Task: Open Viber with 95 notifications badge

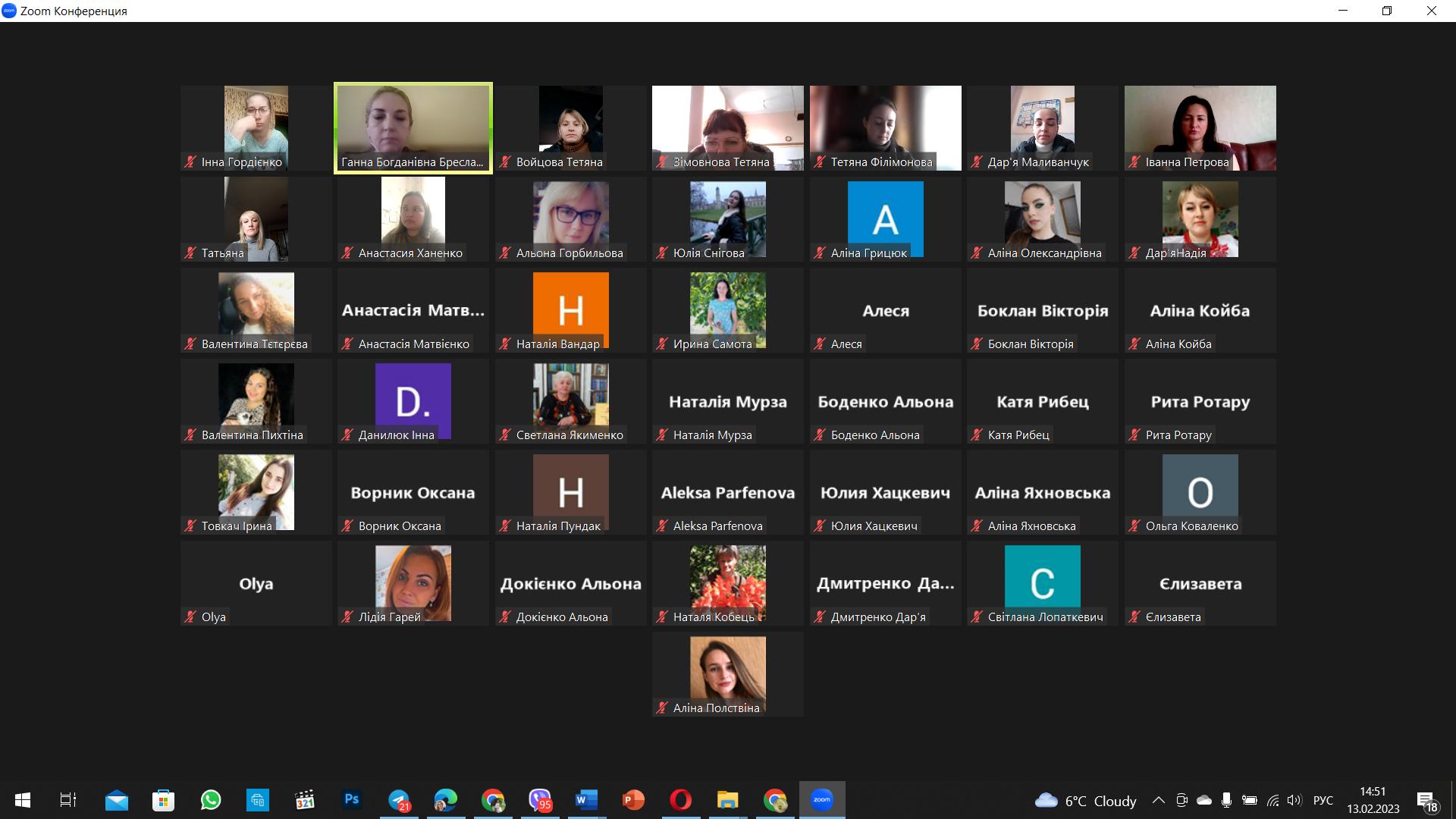Action: (540, 800)
